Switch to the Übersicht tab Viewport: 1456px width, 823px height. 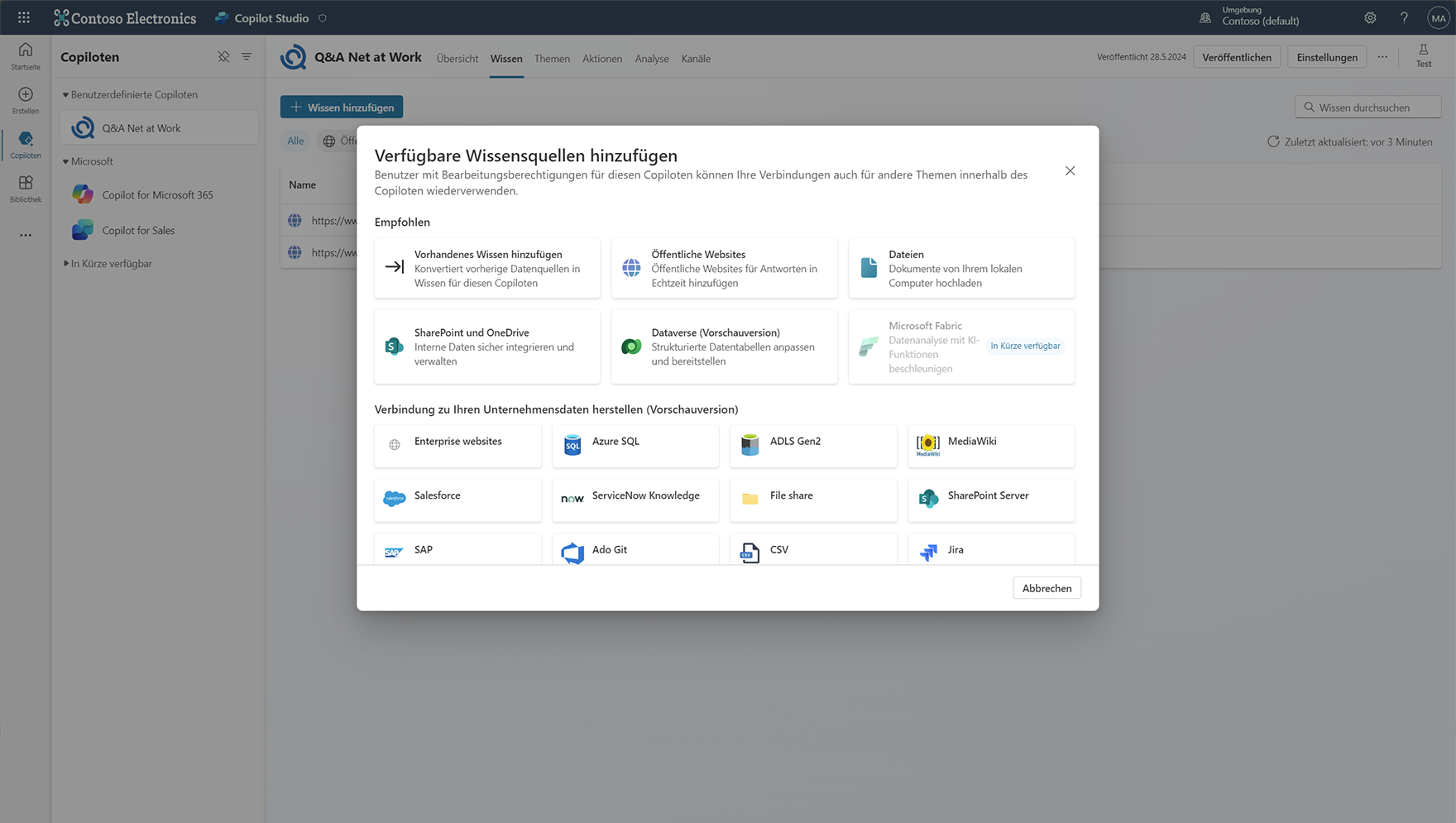(457, 59)
